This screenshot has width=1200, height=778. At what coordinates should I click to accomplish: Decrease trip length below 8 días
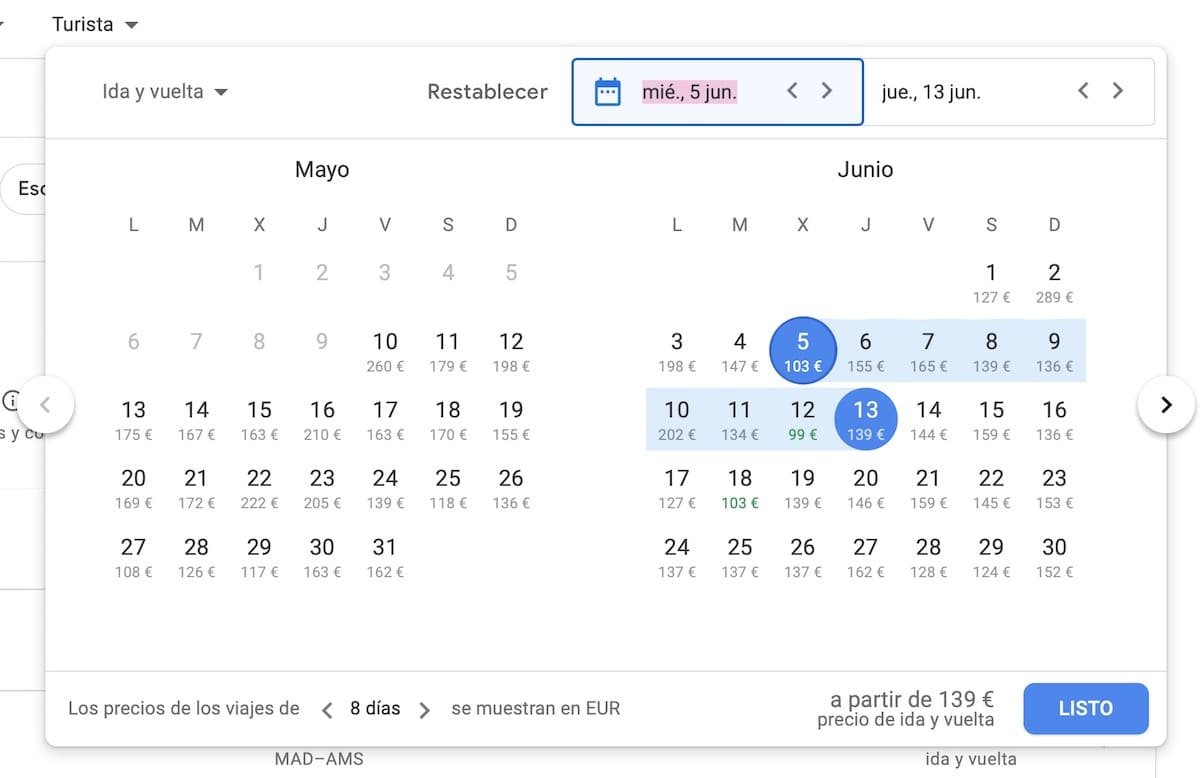tap(327, 710)
